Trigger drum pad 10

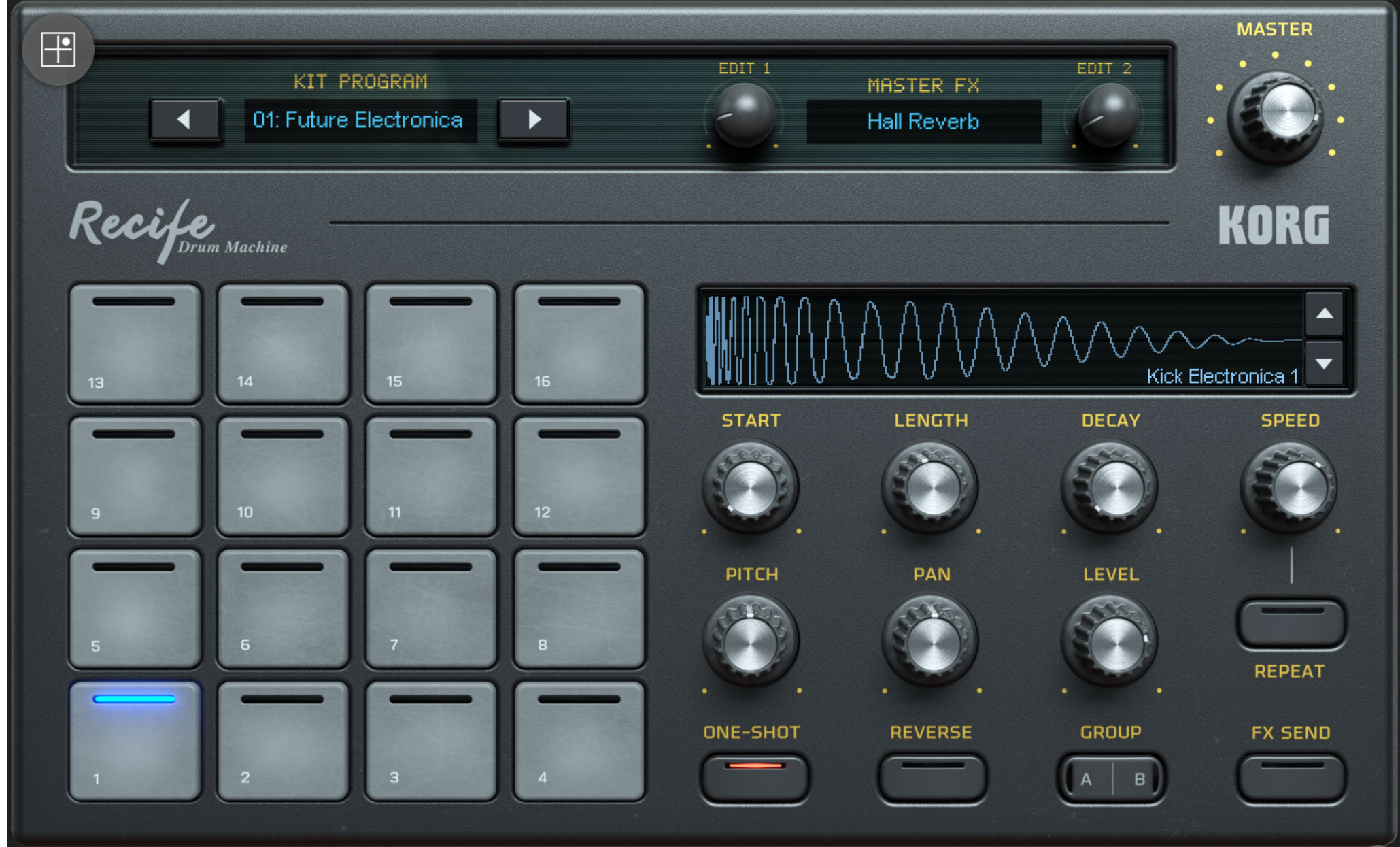tap(283, 476)
